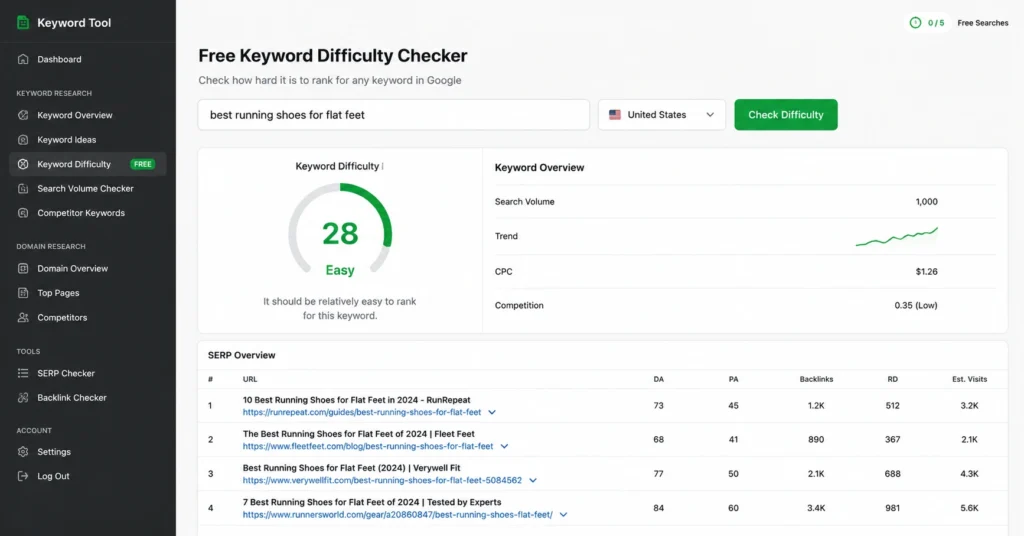Click the Check Difficulty button
The height and width of the screenshot is (536, 1024).
(x=786, y=115)
